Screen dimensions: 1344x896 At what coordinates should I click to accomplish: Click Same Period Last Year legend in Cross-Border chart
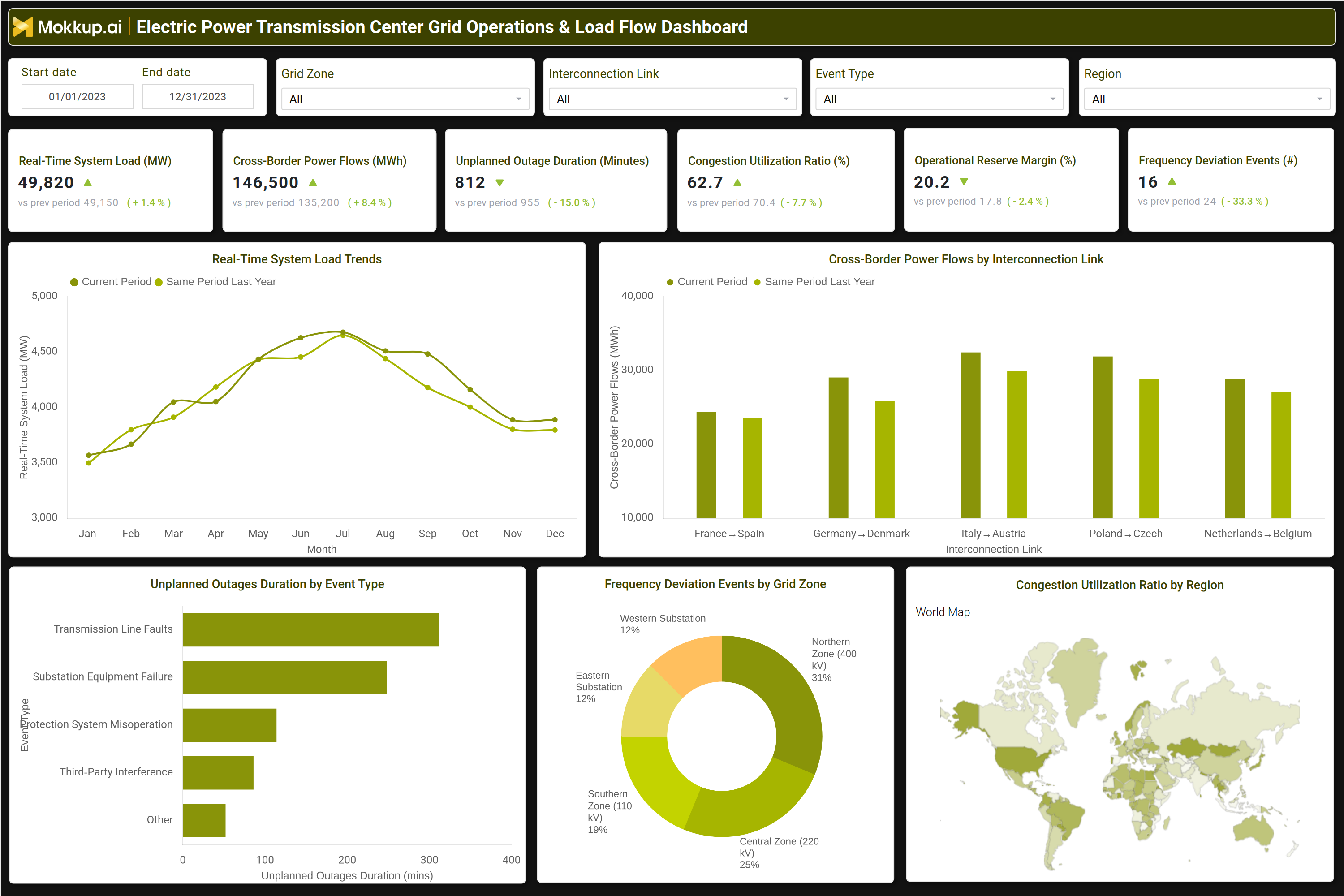[814, 282]
